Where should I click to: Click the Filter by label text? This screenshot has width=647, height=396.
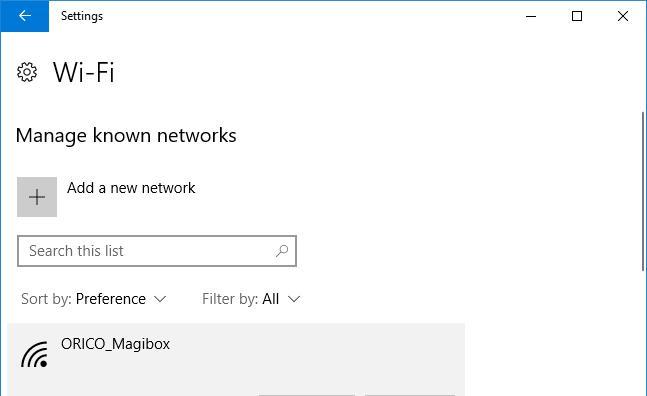[x=230, y=299]
